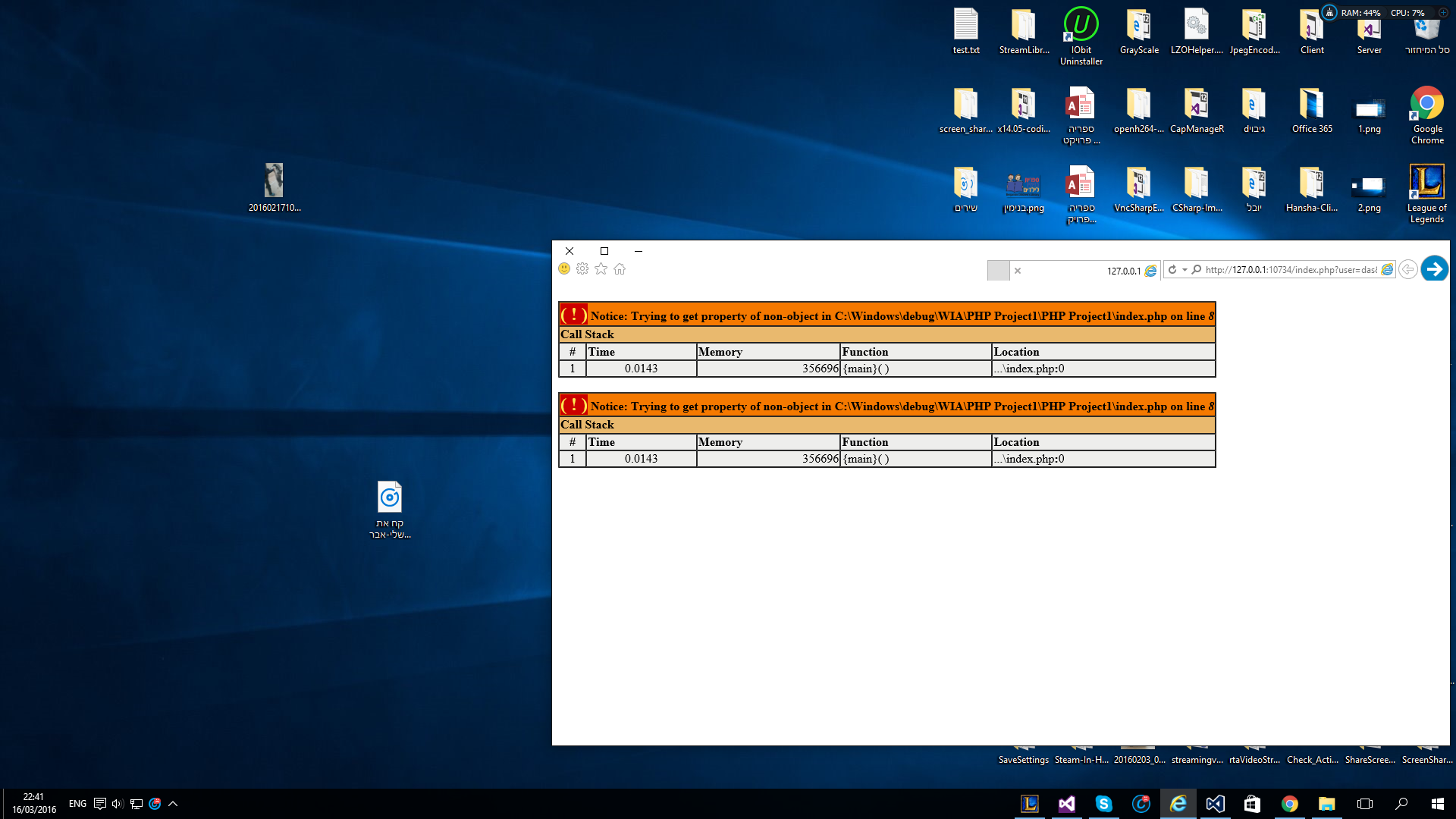Open Favorites star icon in Internet Explorer

click(601, 269)
